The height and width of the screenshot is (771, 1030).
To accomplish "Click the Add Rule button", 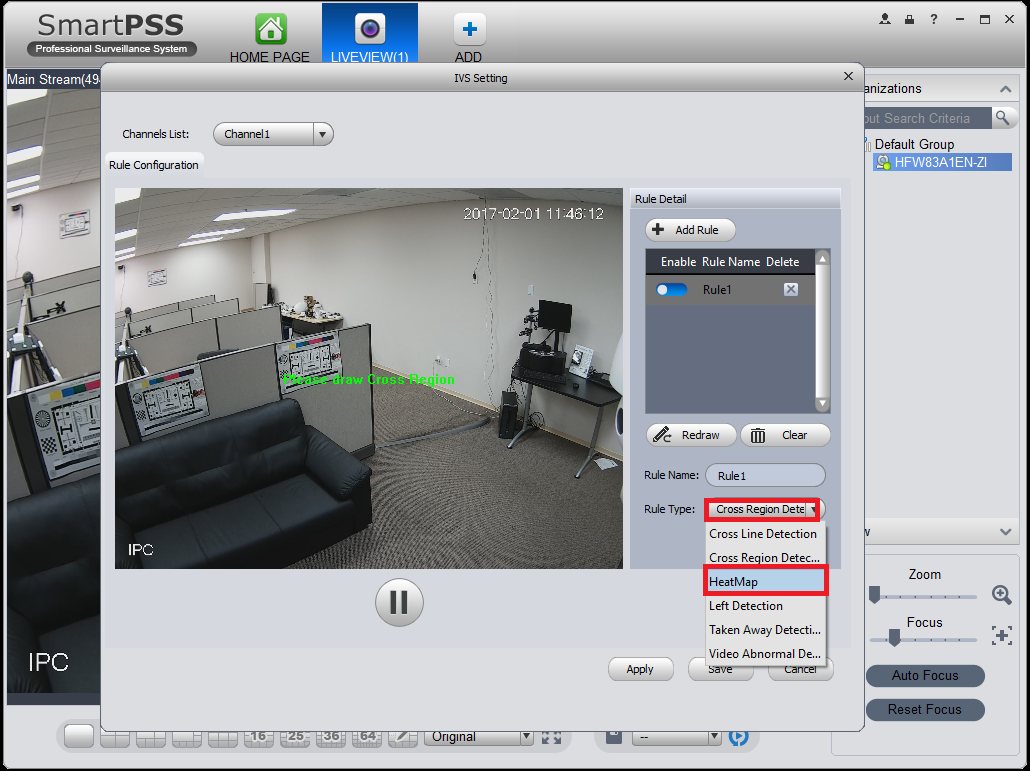I will [x=690, y=230].
